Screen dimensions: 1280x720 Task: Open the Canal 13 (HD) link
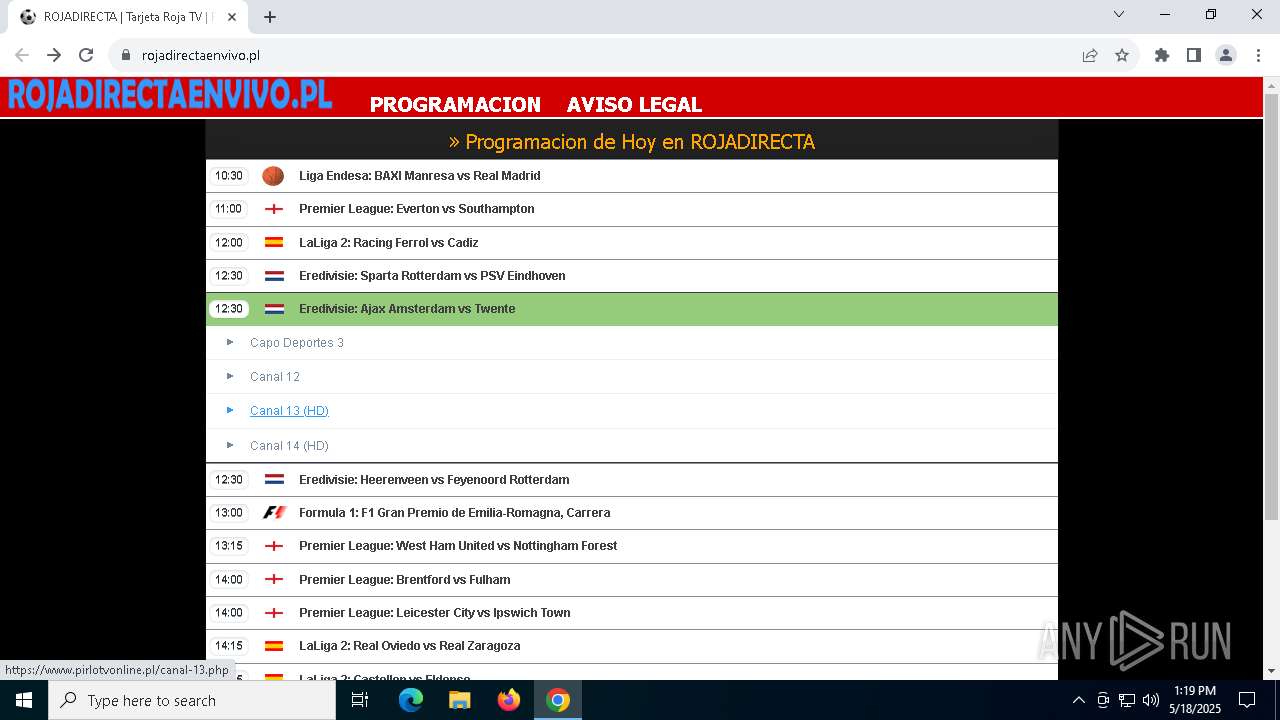click(289, 411)
